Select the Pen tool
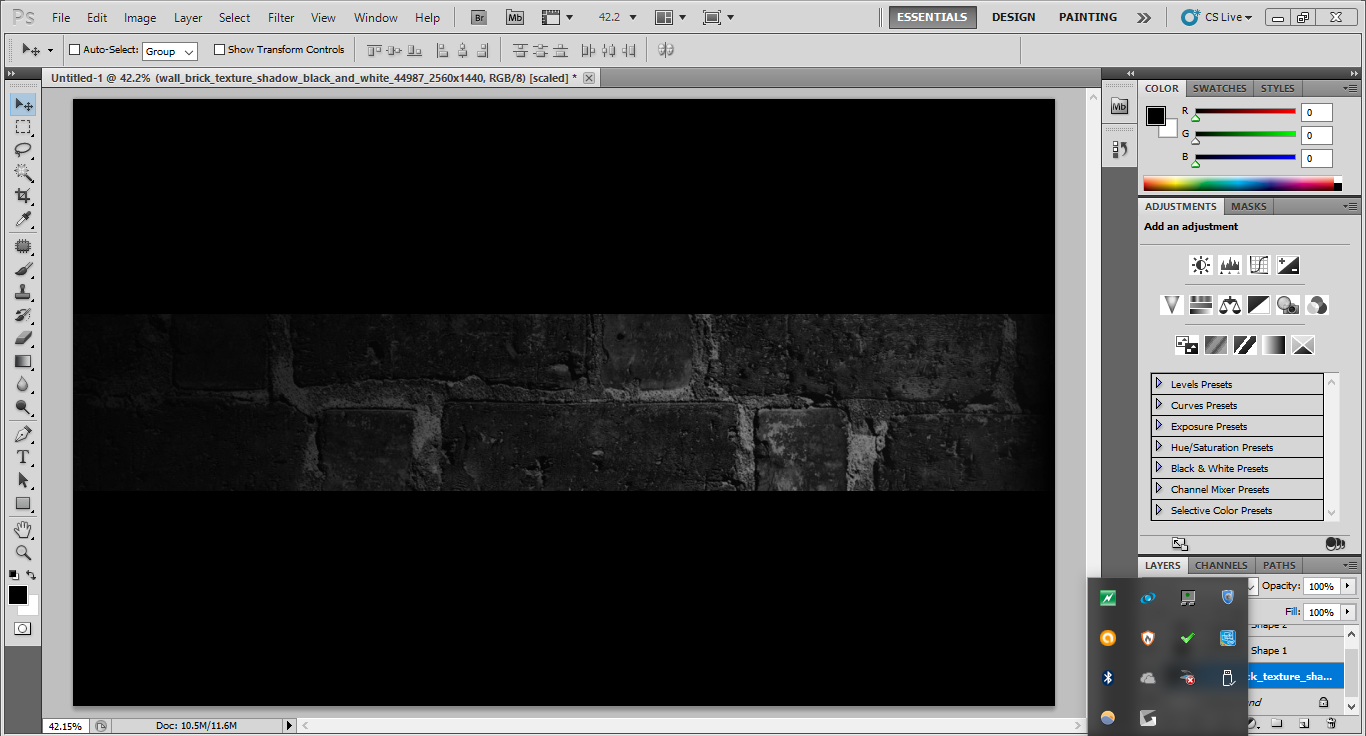The width and height of the screenshot is (1366, 736). (x=23, y=434)
